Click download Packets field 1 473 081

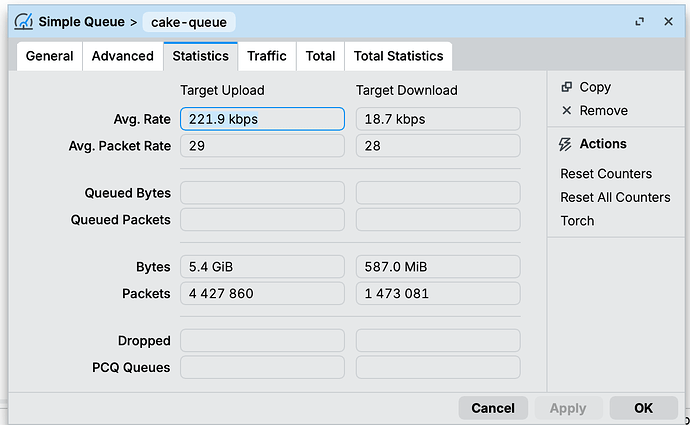(438, 293)
